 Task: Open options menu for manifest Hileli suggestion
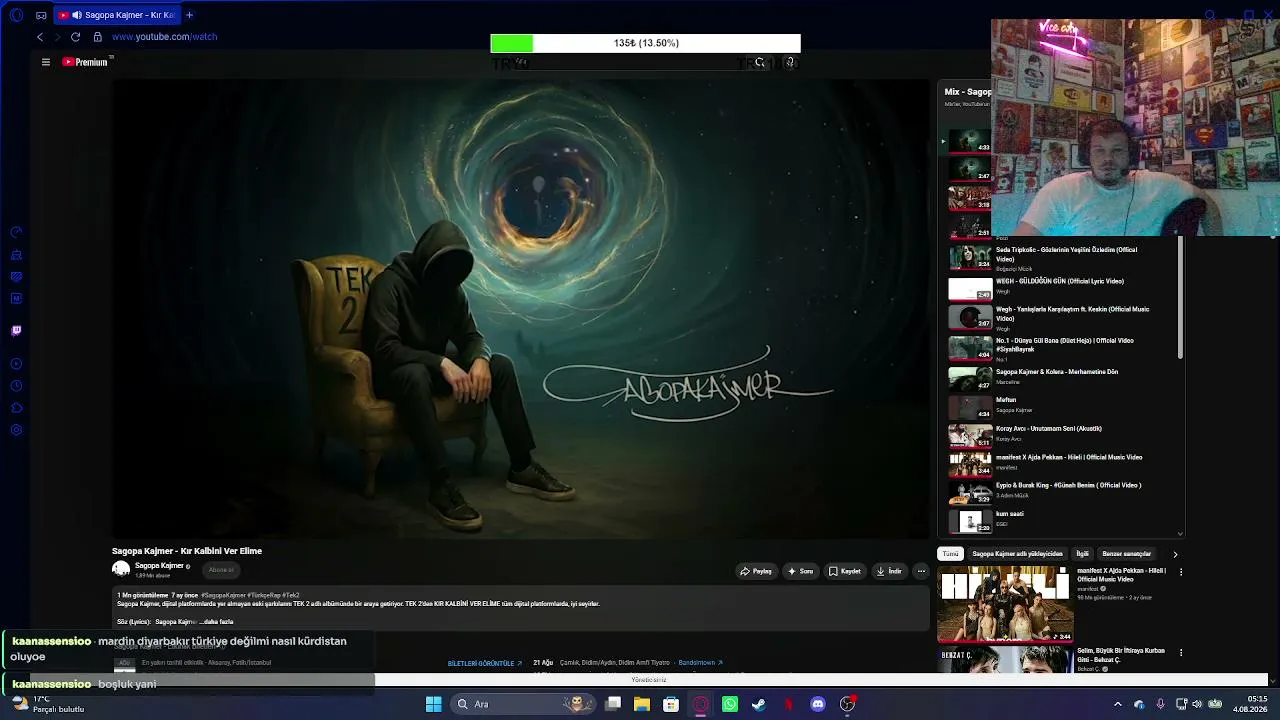point(1181,572)
